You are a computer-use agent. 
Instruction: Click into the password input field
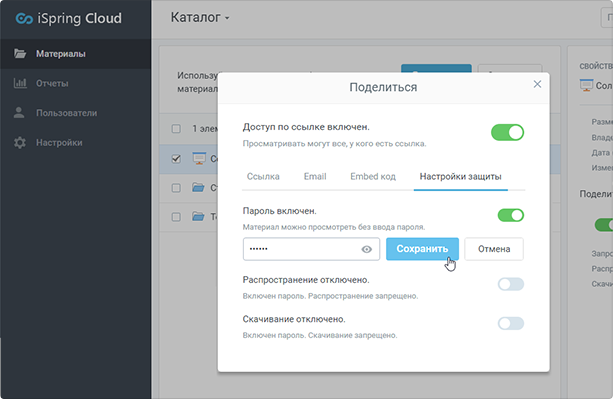tap(311, 249)
